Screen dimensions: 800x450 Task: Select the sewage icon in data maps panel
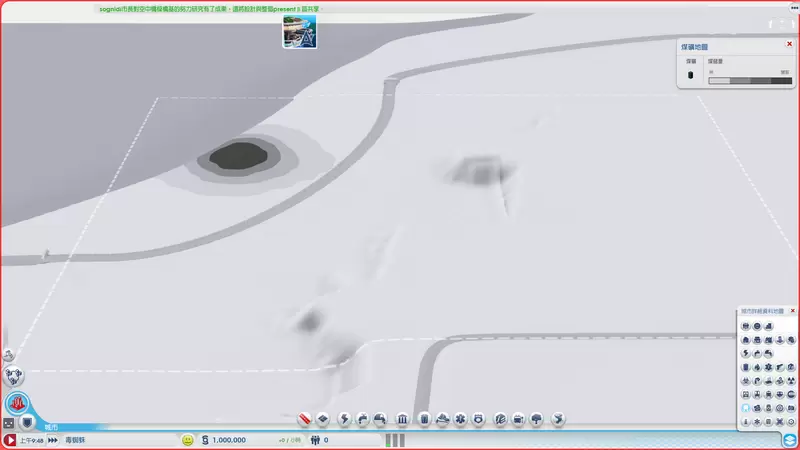tap(768, 353)
